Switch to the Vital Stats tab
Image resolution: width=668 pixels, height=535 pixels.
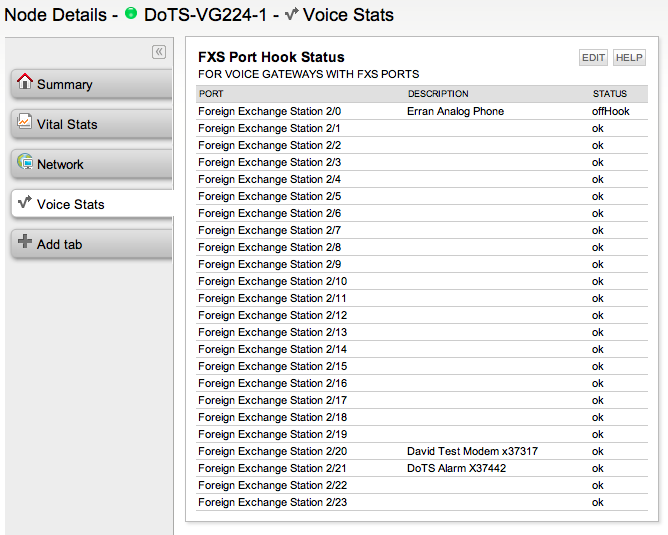[67, 125]
